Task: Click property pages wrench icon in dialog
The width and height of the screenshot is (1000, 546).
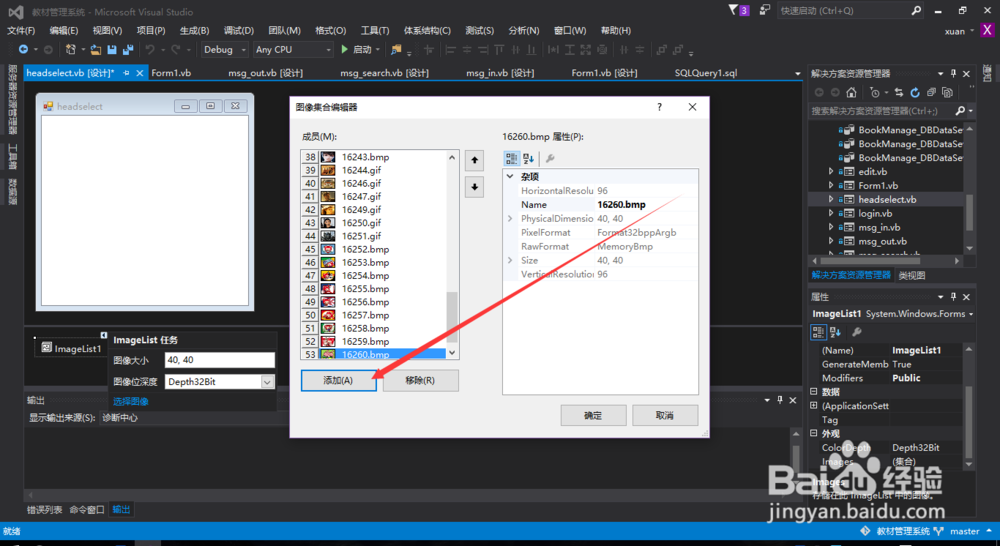Action: tap(550, 158)
